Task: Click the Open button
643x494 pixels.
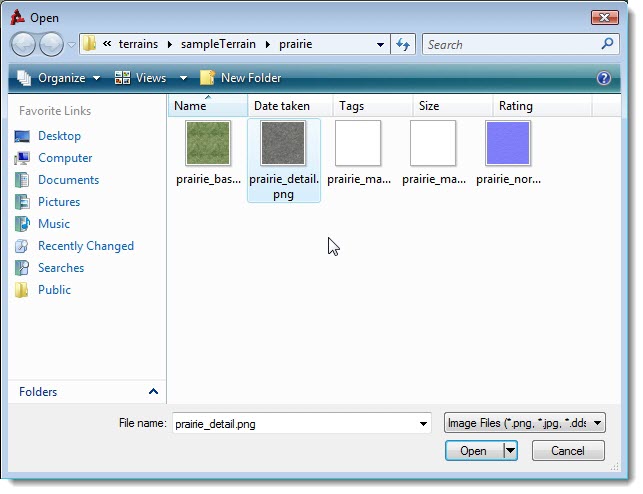Action: tap(474, 451)
